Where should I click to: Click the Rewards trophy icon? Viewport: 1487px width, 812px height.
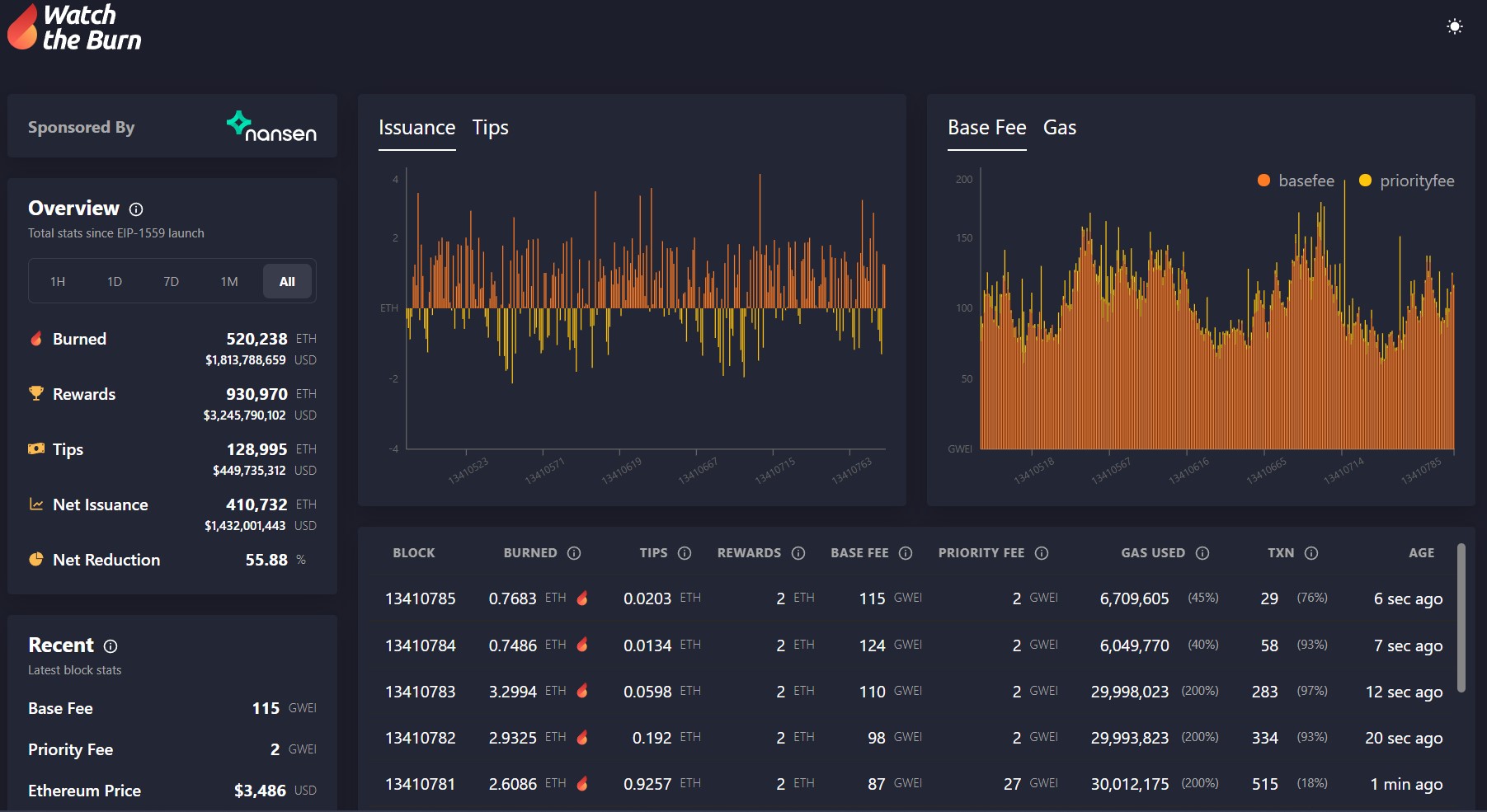pyautogui.click(x=35, y=393)
